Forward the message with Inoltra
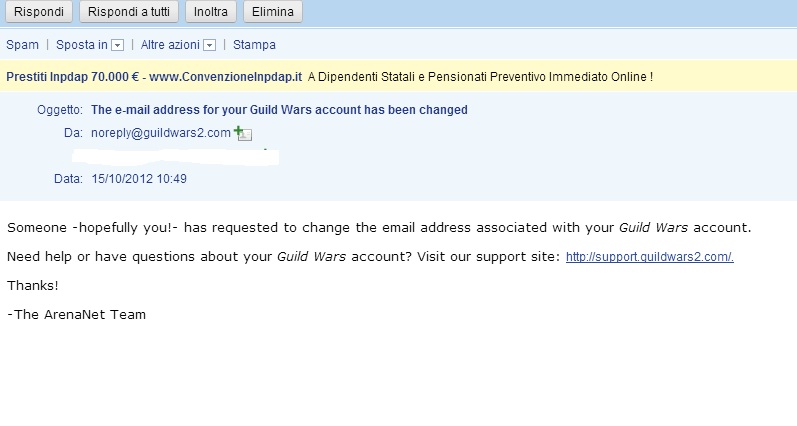This screenshot has width=797, height=426. [x=210, y=11]
